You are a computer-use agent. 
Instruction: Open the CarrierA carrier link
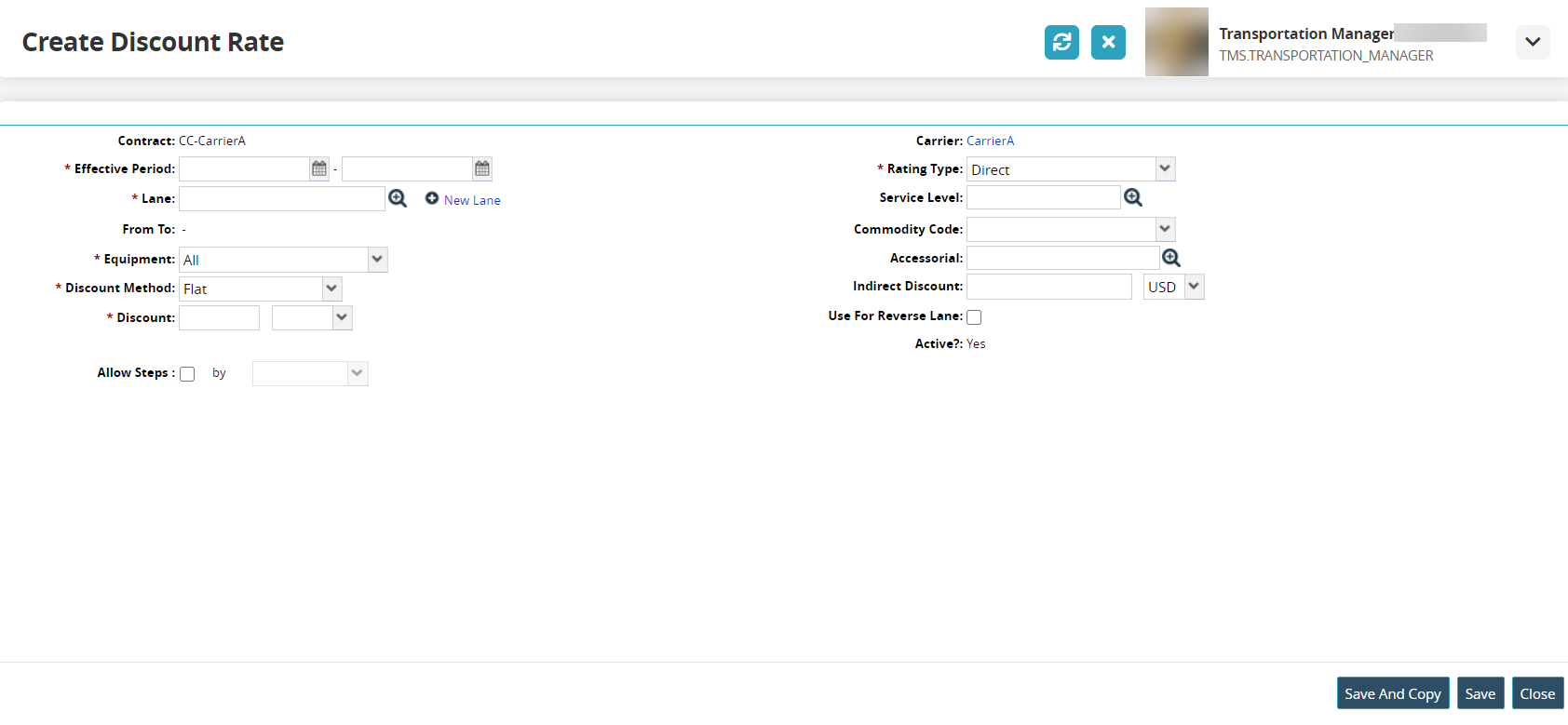[990, 141]
